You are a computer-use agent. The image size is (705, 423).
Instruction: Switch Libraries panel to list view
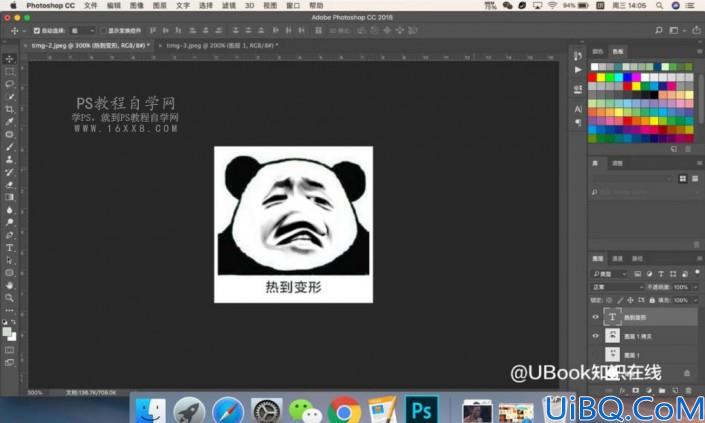point(695,178)
